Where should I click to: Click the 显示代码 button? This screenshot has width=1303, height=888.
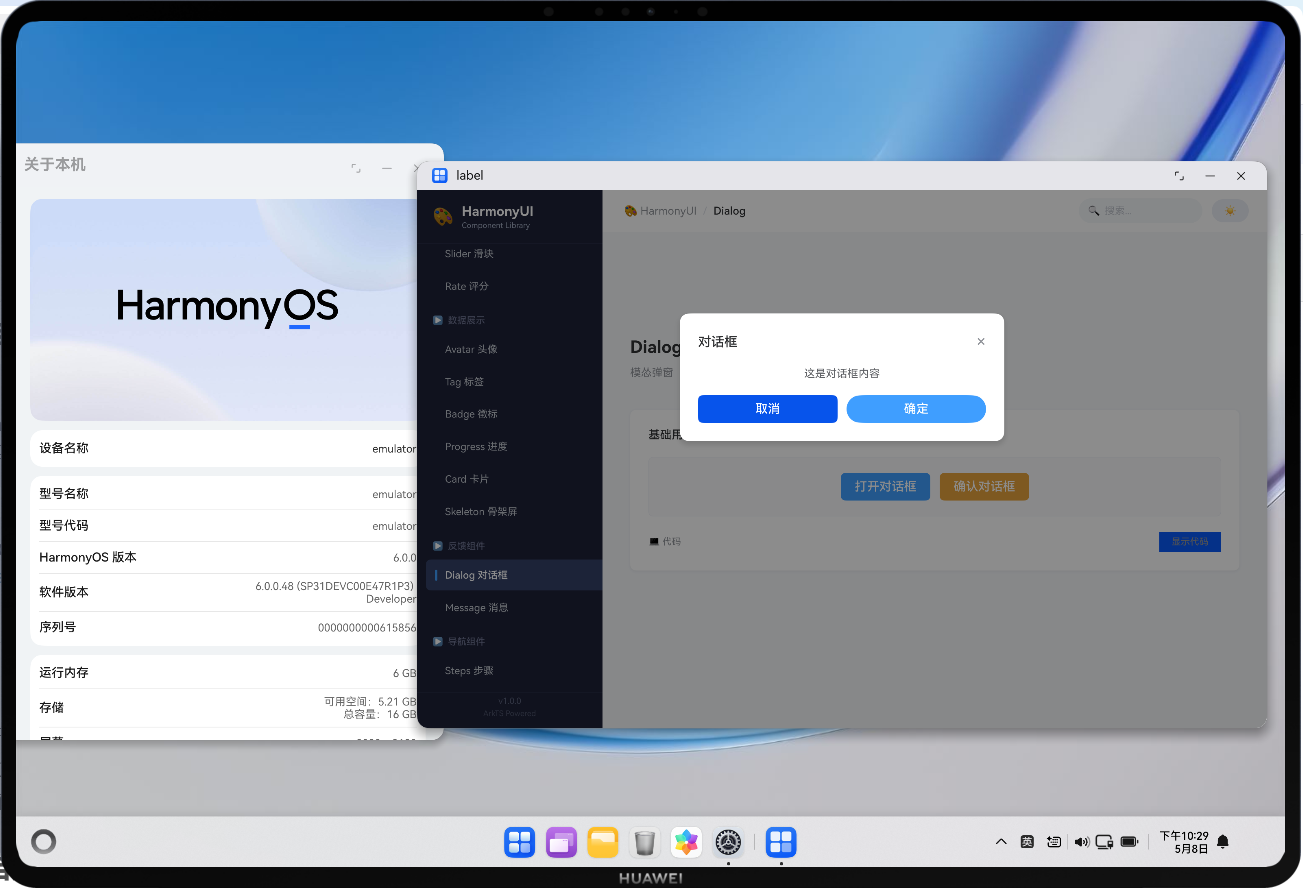[x=1190, y=542]
